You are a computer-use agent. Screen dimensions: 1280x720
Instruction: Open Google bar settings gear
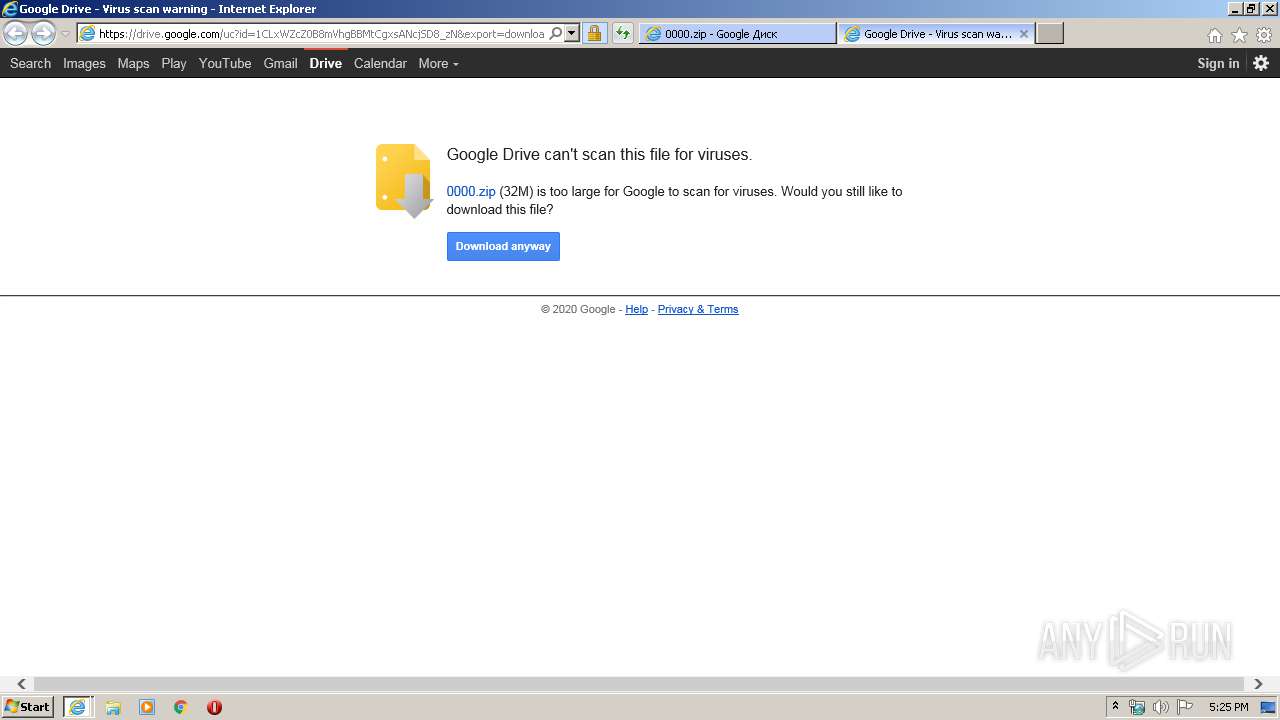[1261, 63]
